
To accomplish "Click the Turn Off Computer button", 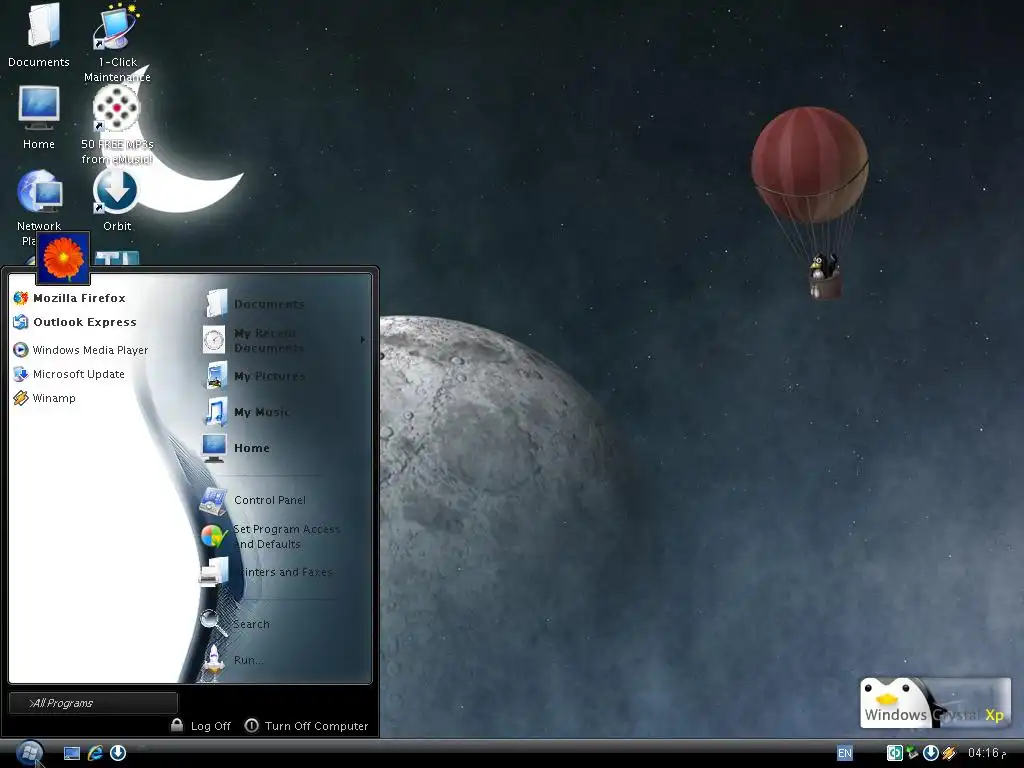I will (x=306, y=726).
